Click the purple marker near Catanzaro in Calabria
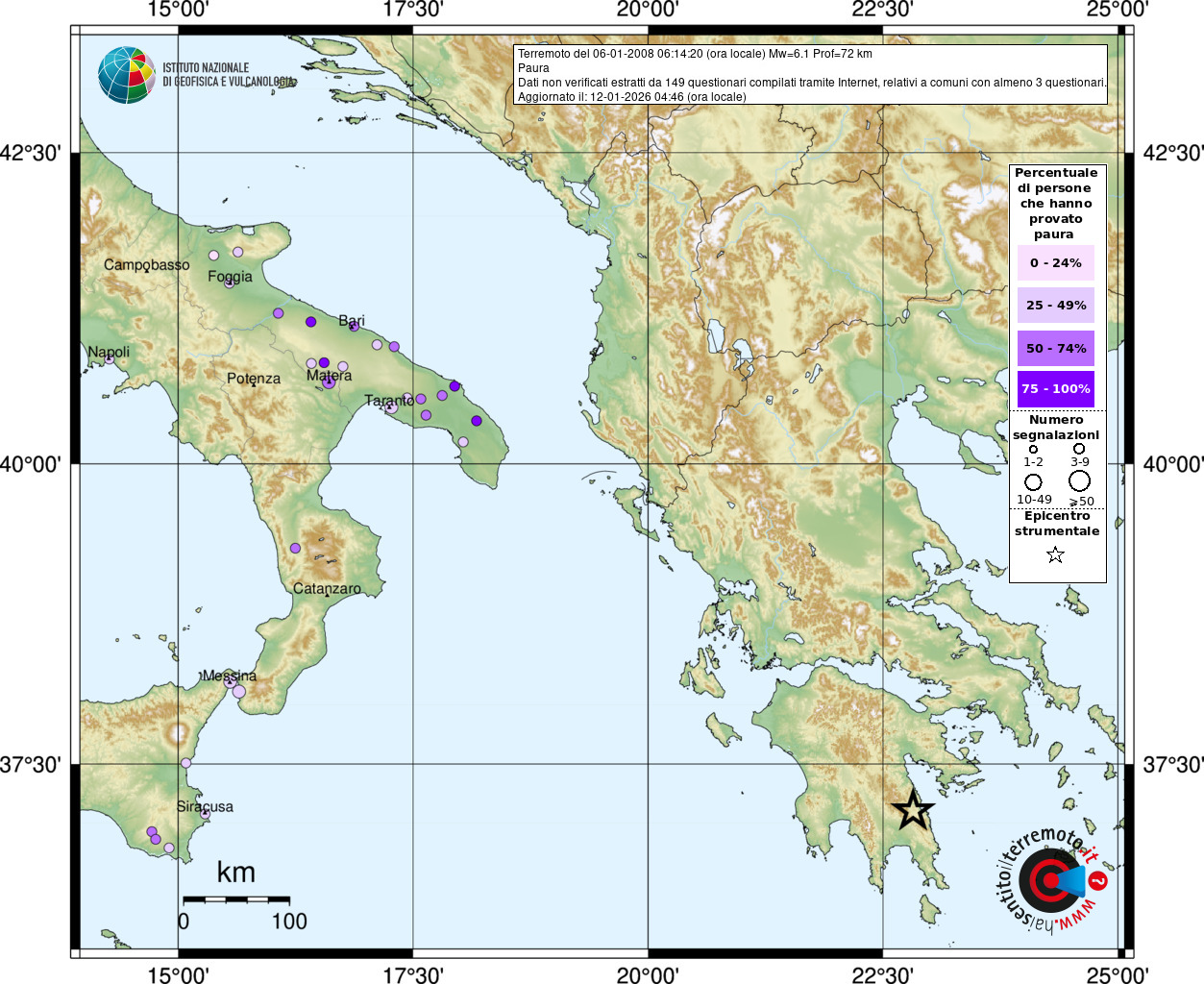 tap(295, 548)
